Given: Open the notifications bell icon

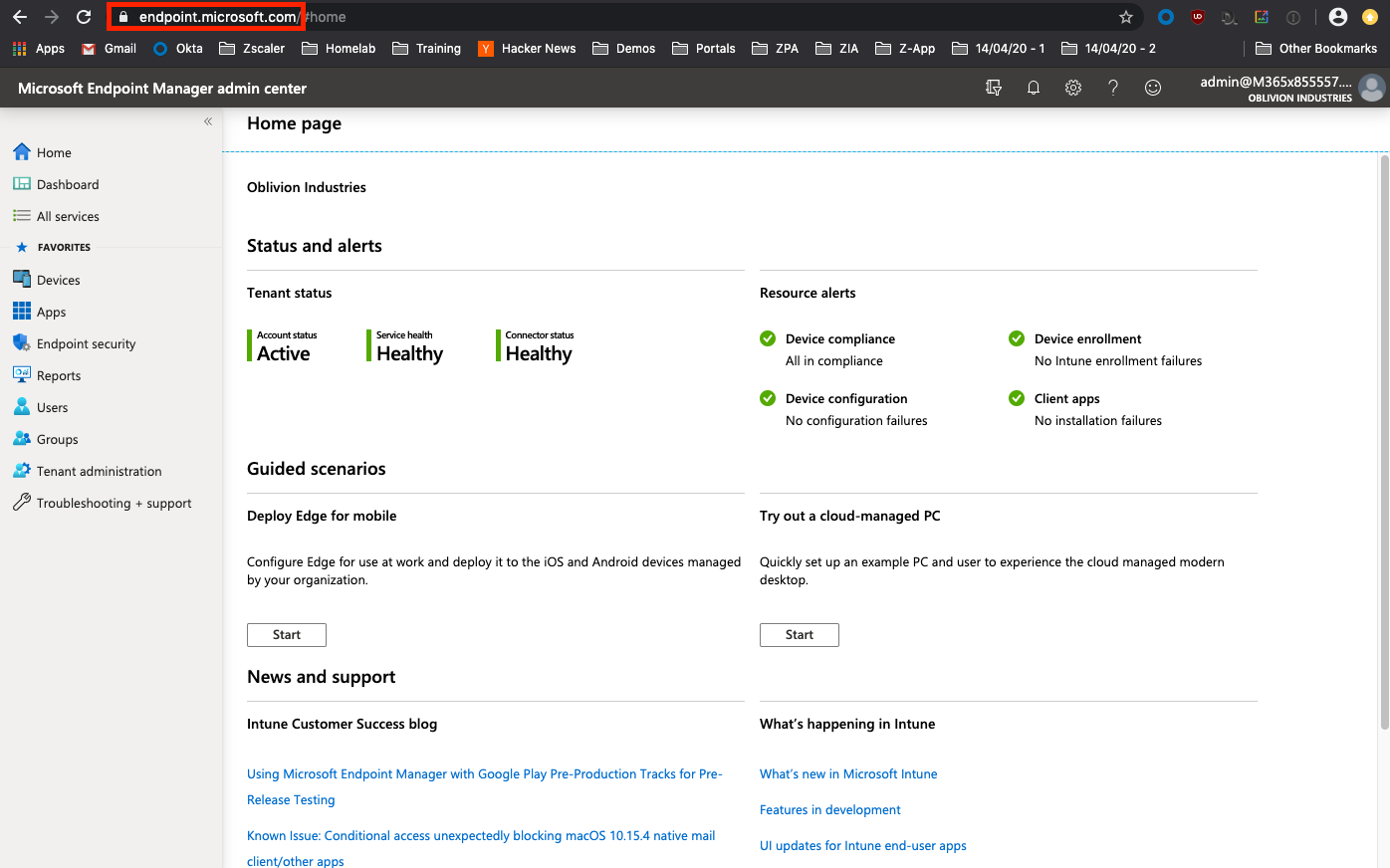Looking at the screenshot, I should [x=1034, y=88].
